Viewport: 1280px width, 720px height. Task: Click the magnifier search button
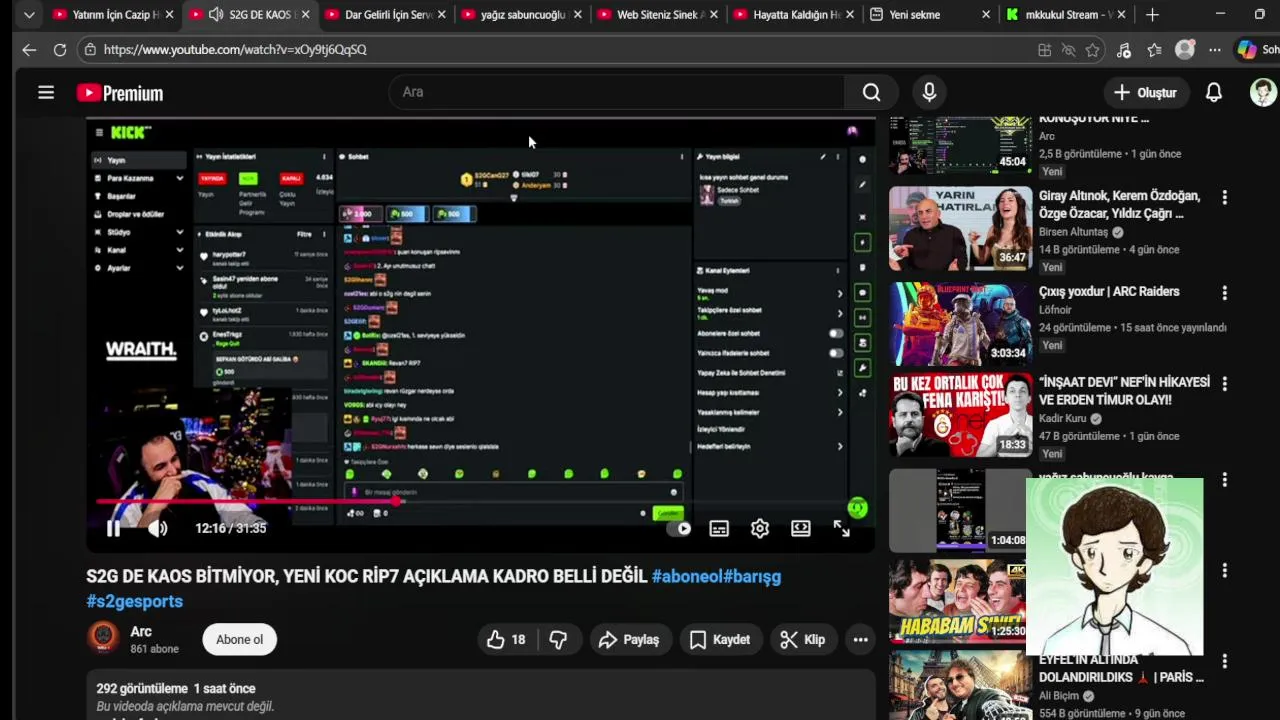(x=871, y=92)
